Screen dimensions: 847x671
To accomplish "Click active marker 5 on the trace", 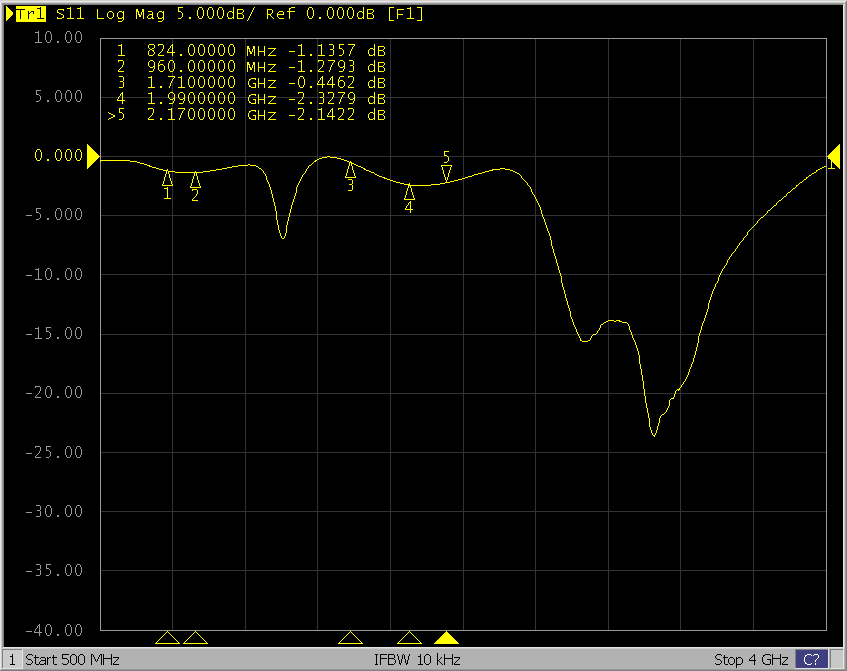I will coord(446,172).
